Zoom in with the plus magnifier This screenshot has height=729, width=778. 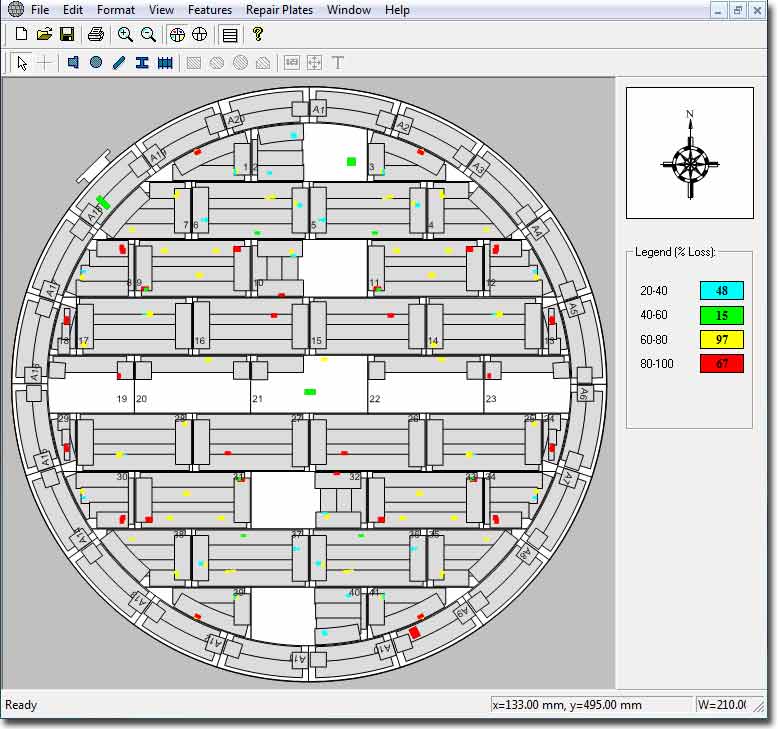[125, 34]
